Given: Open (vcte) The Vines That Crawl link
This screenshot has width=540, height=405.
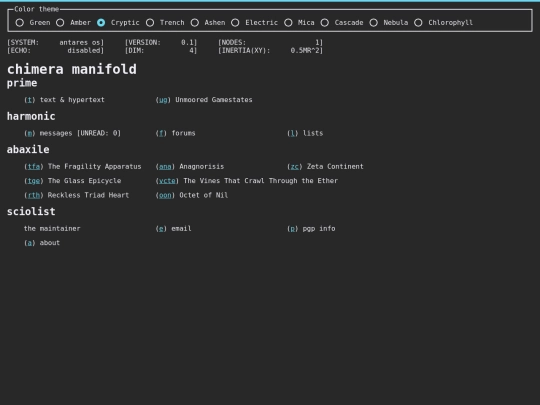Looking at the screenshot, I should click(167, 181).
